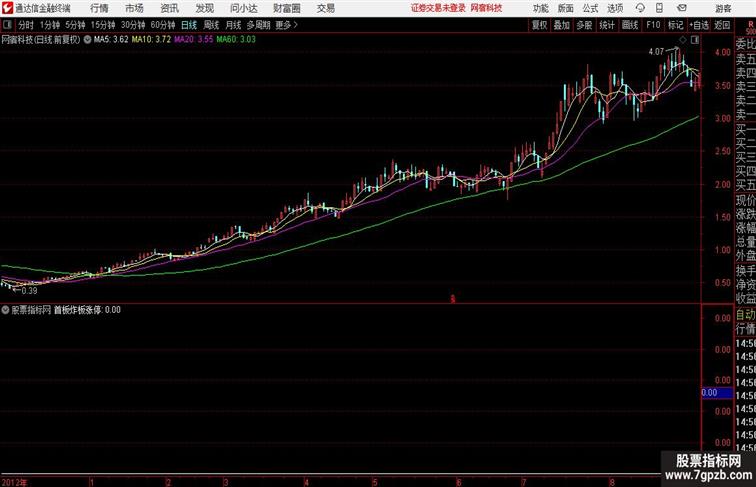This screenshot has height=487, width=756.
Task: Open the 版面 menu
Action: 566,8
